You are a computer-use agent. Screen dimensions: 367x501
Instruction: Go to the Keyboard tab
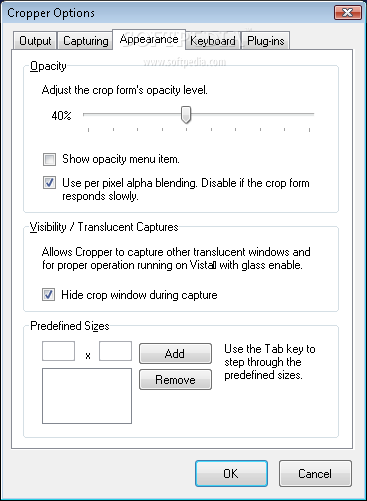(x=213, y=41)
